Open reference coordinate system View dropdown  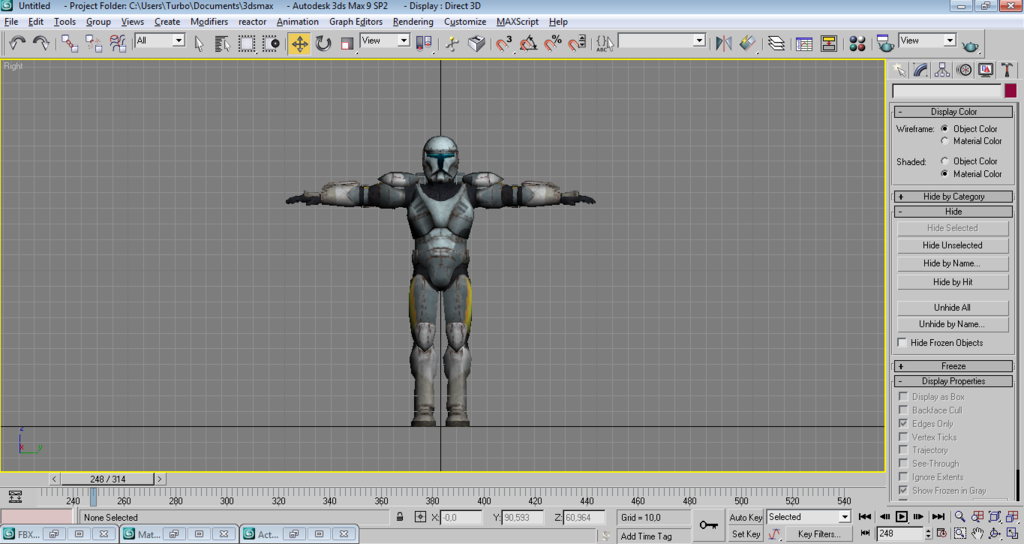pos(385,40)
